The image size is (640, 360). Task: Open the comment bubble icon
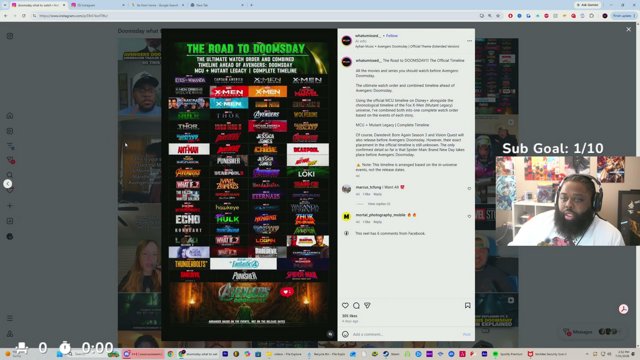click(x=356, y=305)
